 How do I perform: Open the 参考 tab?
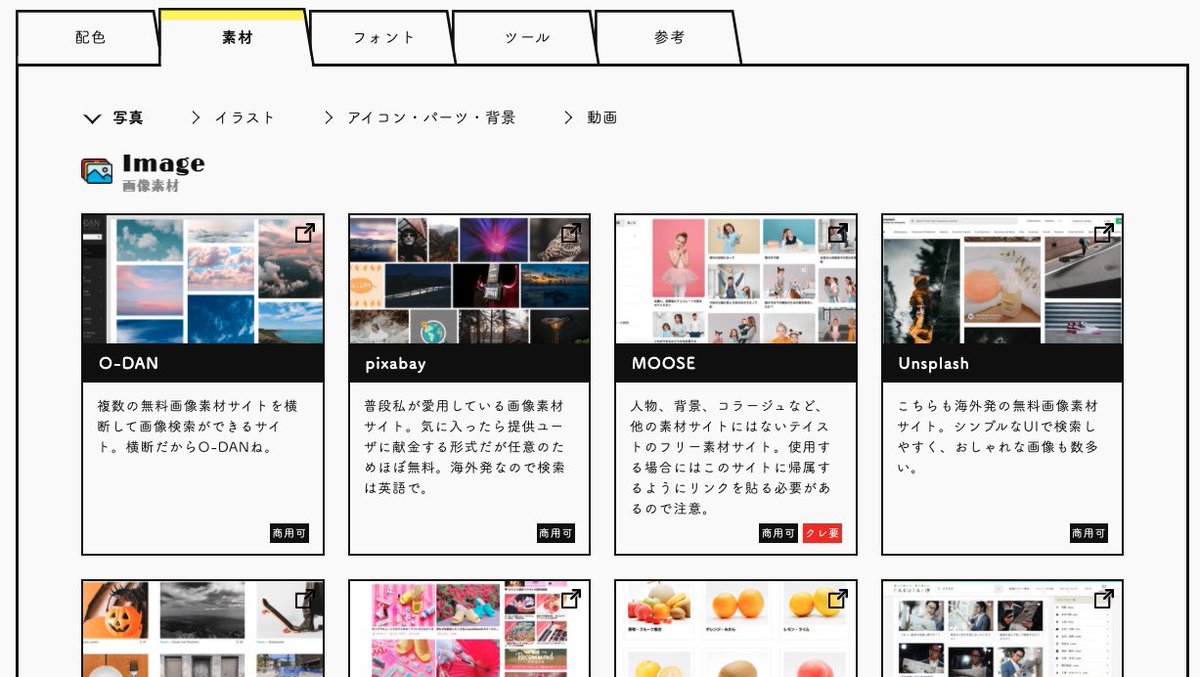pos(669,38)
